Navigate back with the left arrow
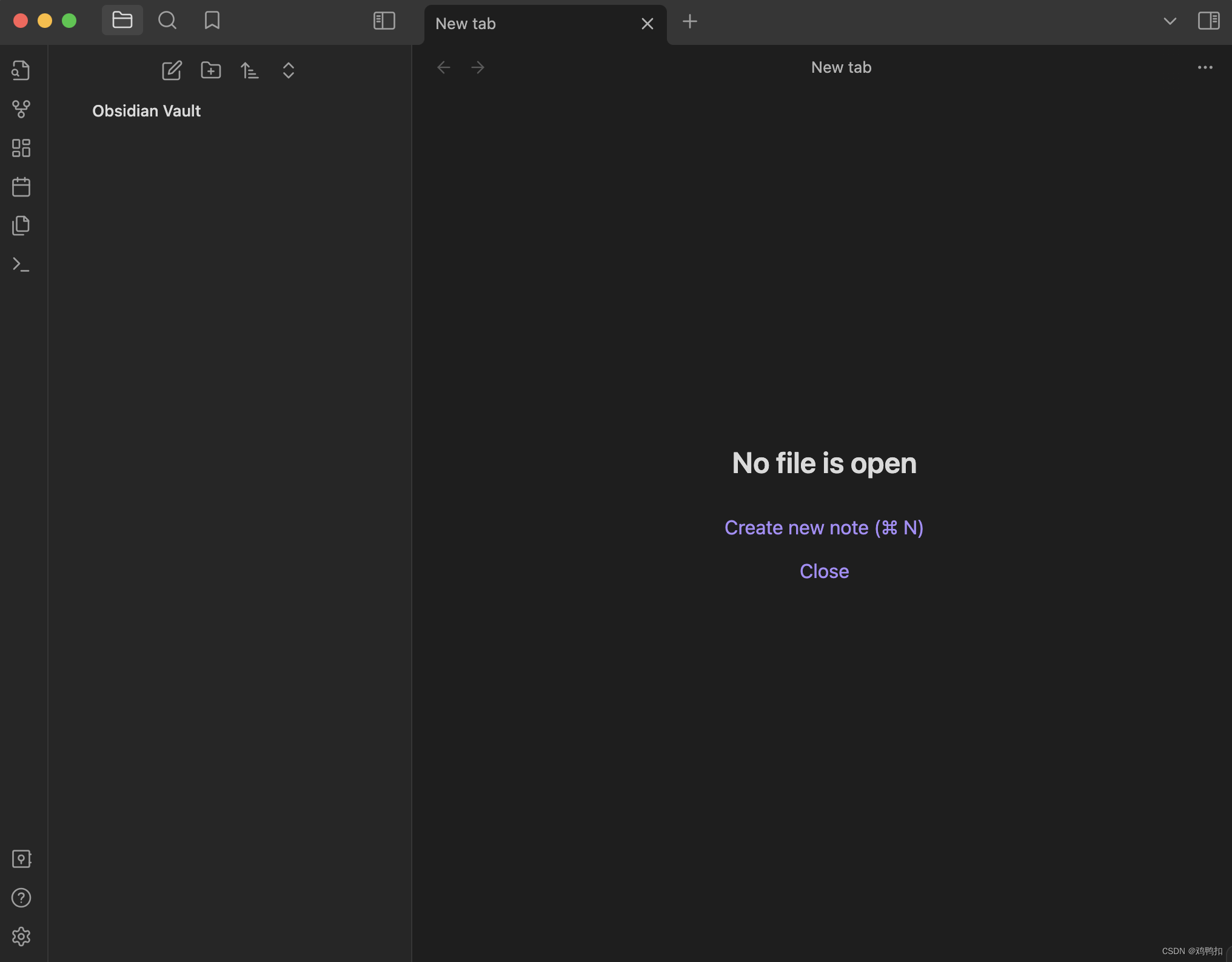Image resolution: width=1232 pixels, height=962 pixels. [x=444, y=67]
